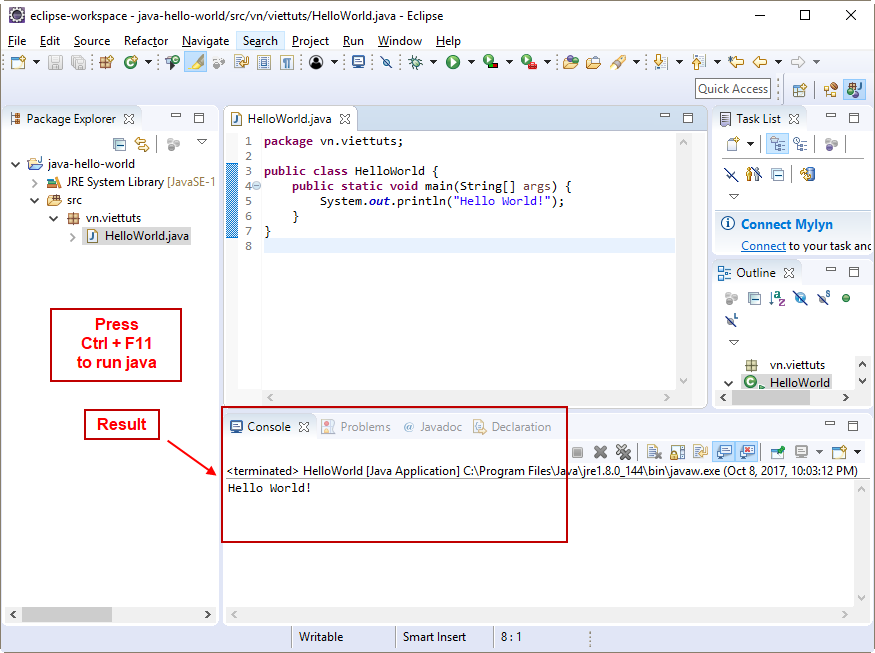Click the Previous Annotation arrow icon
The width and height of the screenshot is (875, 653).
click(698, 62)
